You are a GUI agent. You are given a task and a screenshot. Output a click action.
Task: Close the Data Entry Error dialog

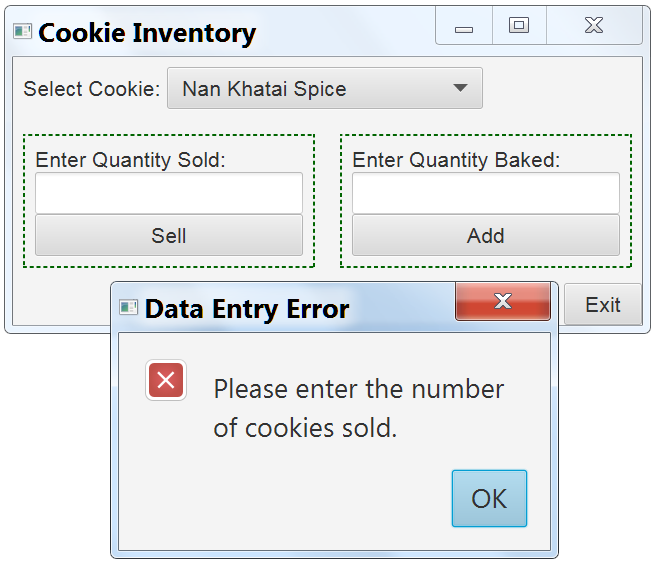[x=502, y=301]
